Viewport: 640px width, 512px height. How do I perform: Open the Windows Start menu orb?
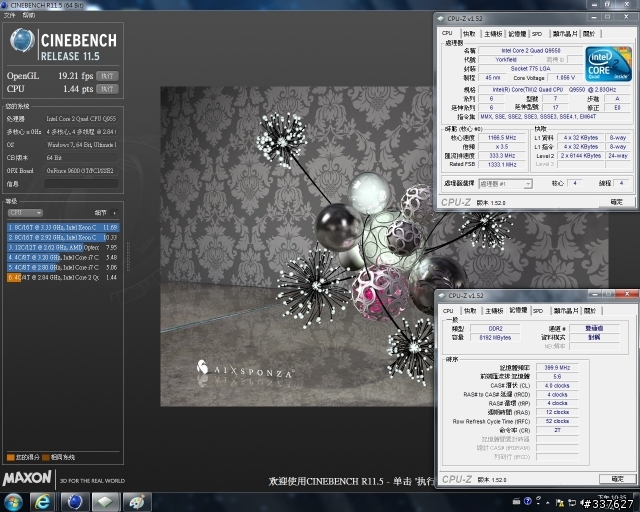[x=13, y=502]
